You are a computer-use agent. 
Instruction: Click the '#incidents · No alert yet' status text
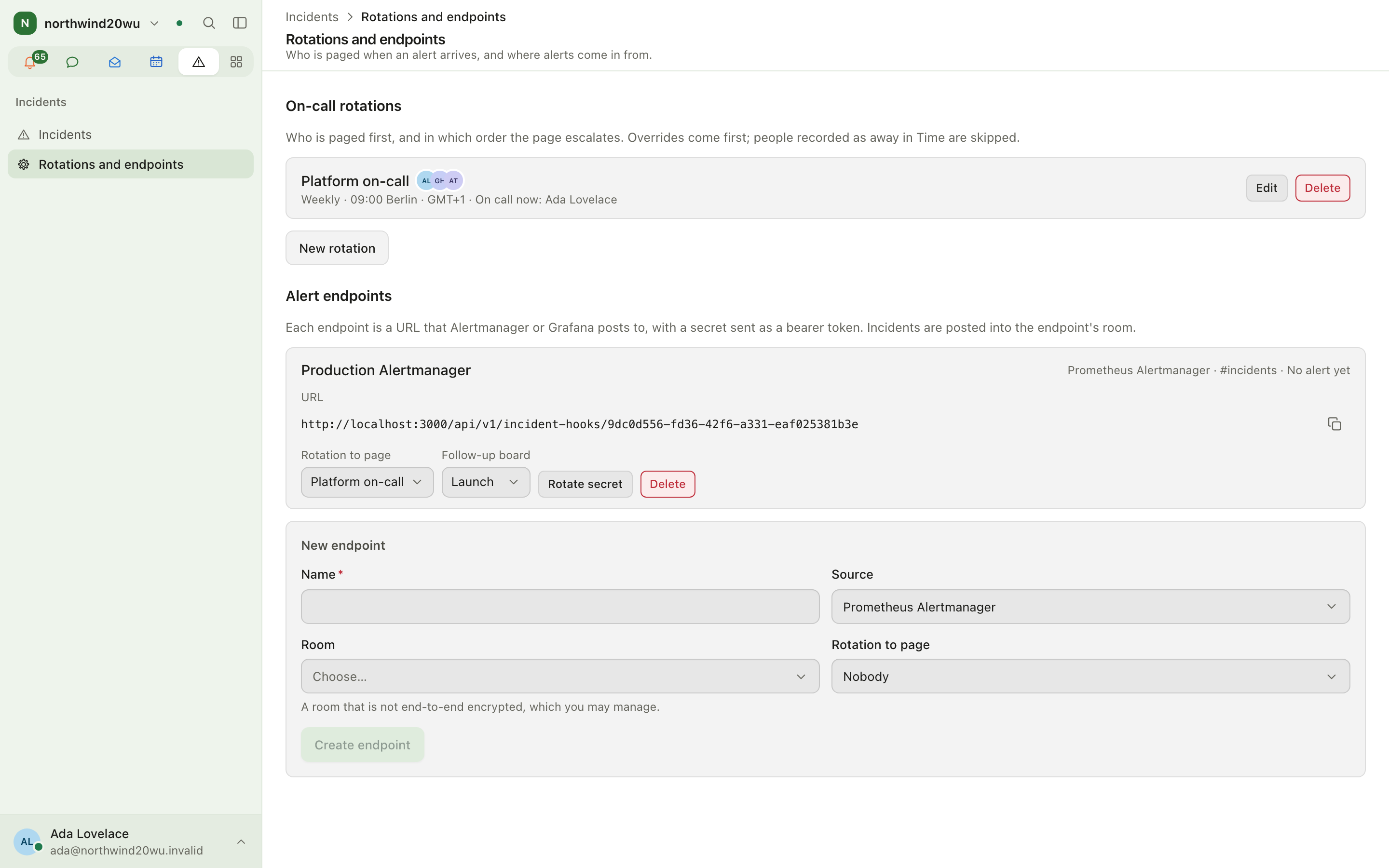click(x=1284, y=370)
